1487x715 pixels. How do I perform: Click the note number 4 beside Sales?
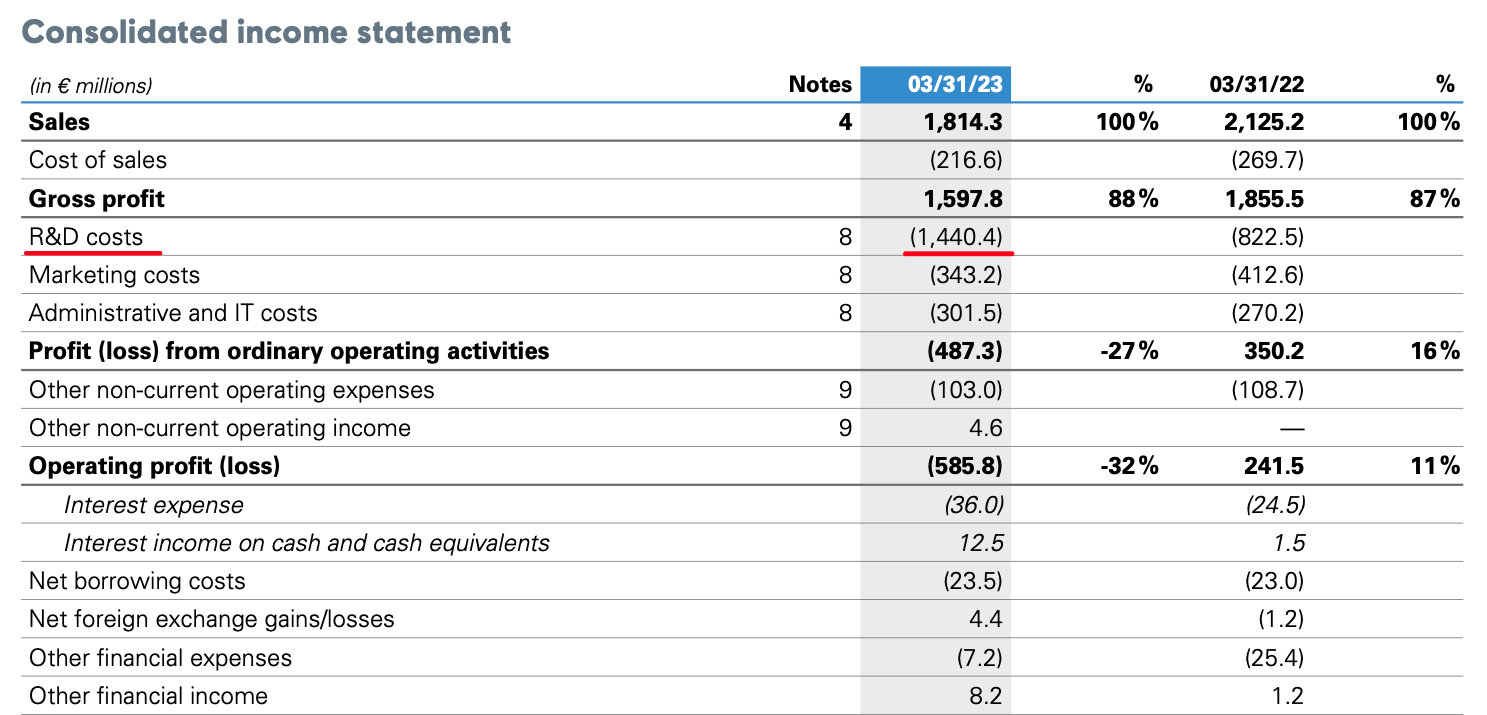(x=845, y=122)
